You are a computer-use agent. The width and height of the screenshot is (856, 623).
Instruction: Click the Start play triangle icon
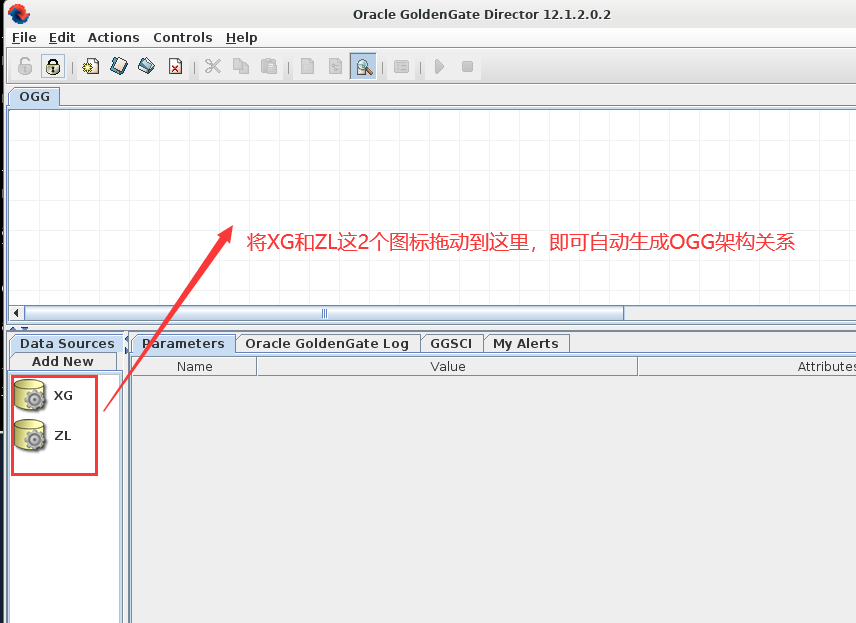coord(439,67)
